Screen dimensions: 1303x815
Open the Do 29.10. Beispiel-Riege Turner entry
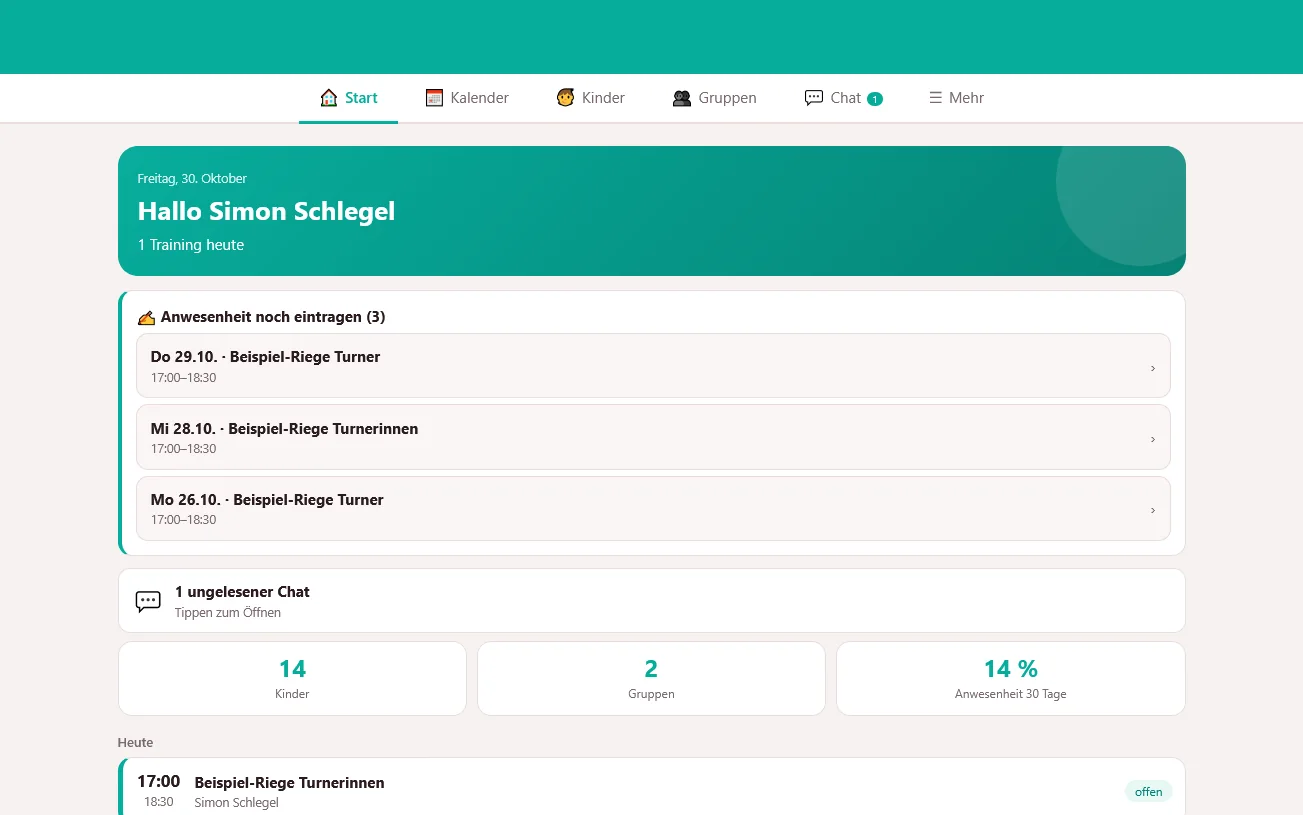pos(653,366)
